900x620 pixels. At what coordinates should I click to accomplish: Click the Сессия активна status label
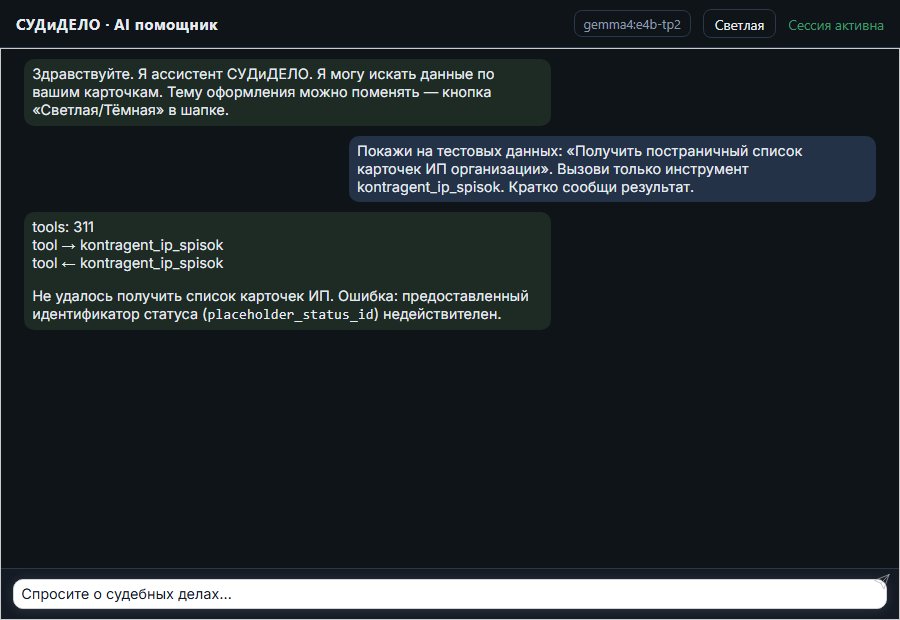835,25
